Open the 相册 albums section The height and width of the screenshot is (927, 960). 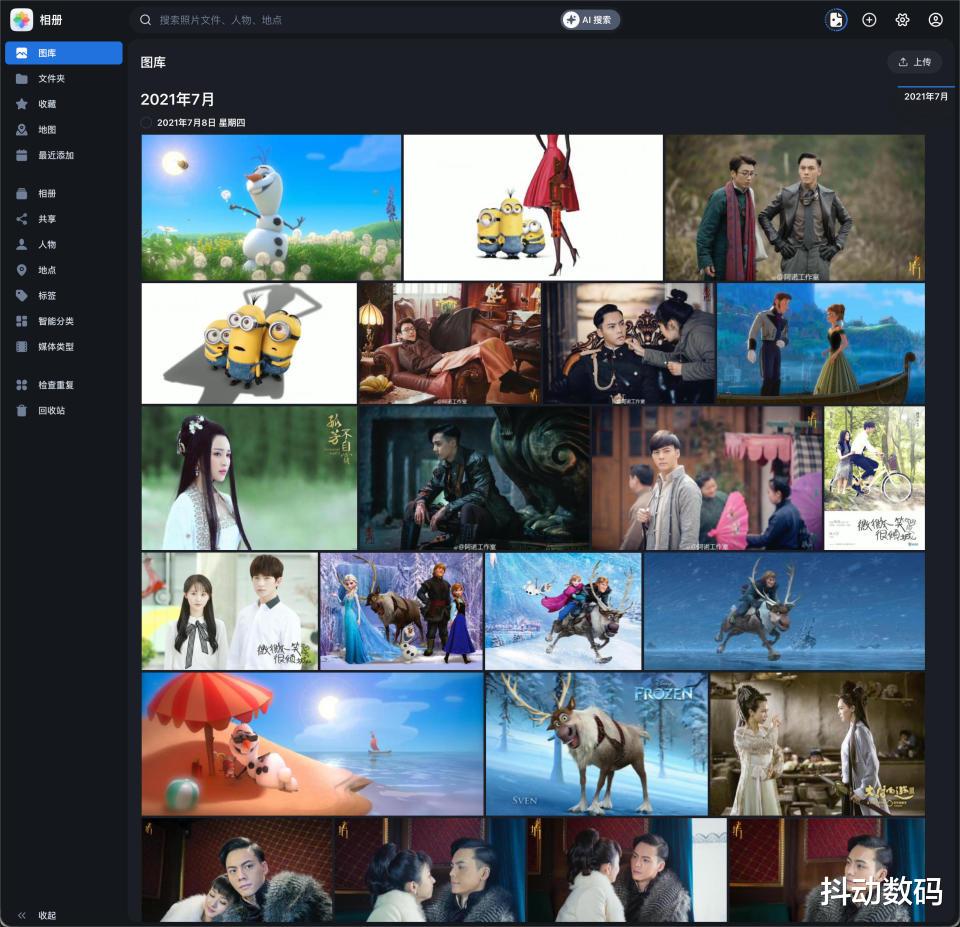click(64, 193)
